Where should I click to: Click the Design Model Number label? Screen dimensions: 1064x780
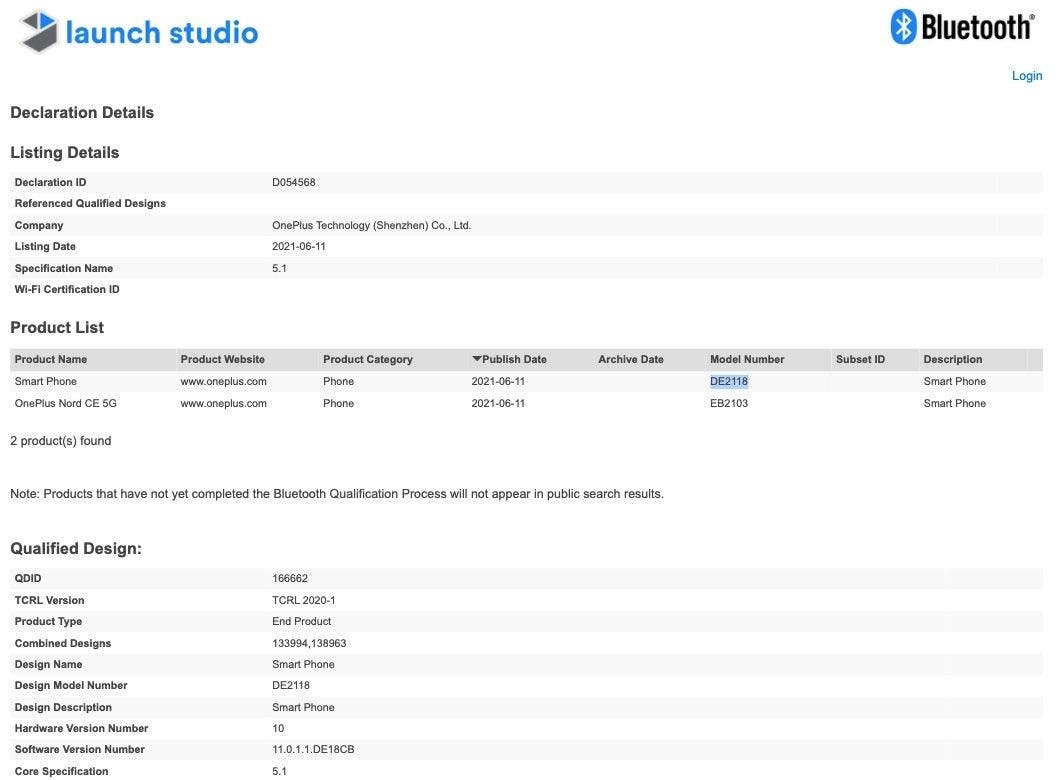pos(71,685)
